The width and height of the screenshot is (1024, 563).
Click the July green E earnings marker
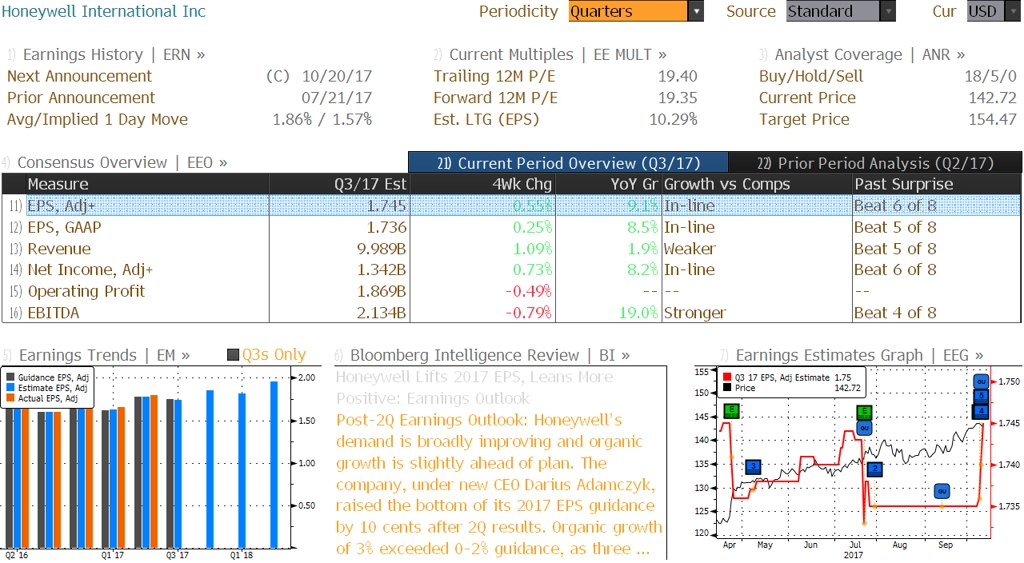point(864,412)
